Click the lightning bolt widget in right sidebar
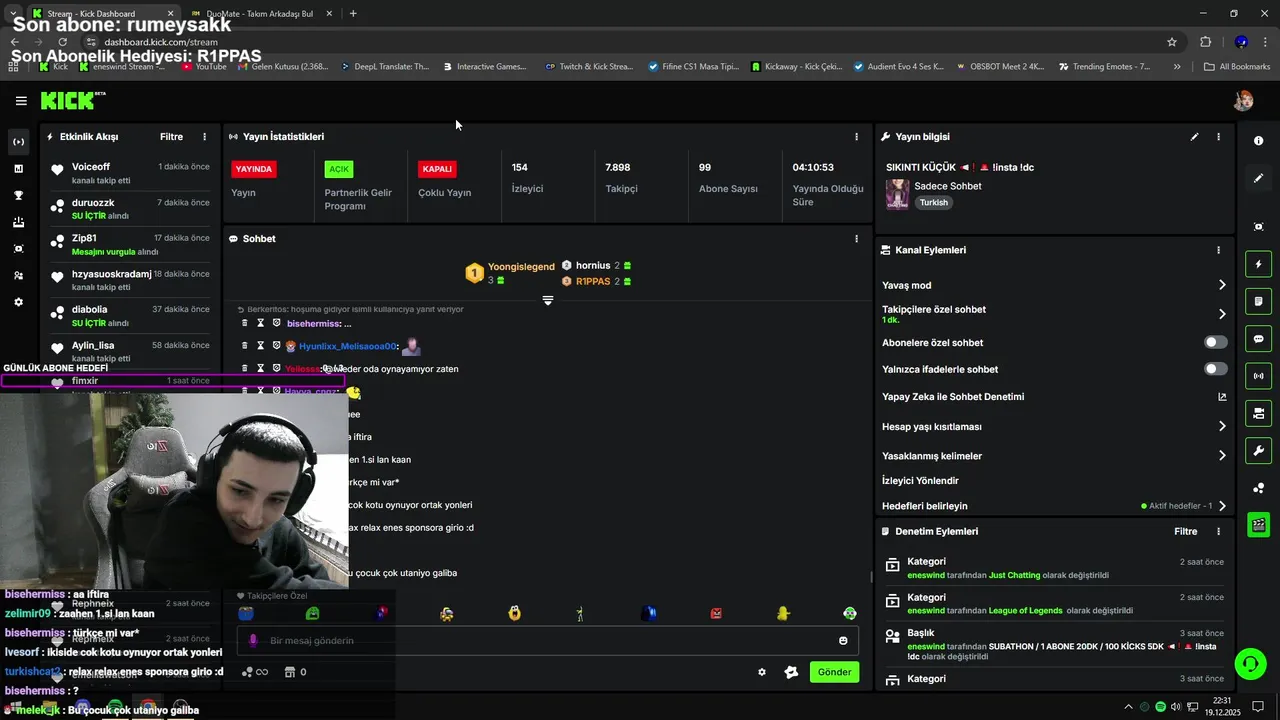This screenshot has height=720, width=1280. point(1259,264)
